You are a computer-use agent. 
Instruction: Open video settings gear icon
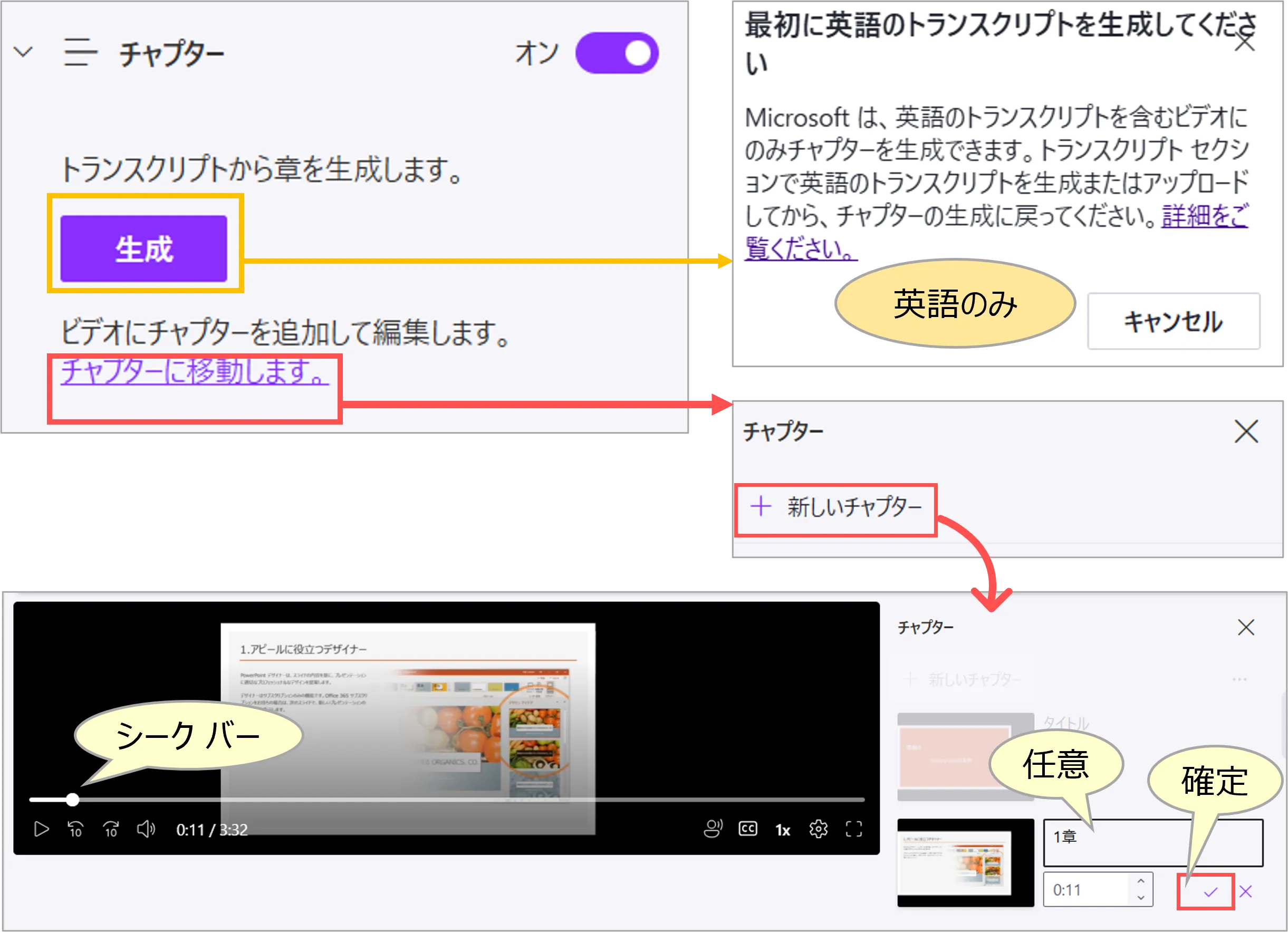click(819, 829)
